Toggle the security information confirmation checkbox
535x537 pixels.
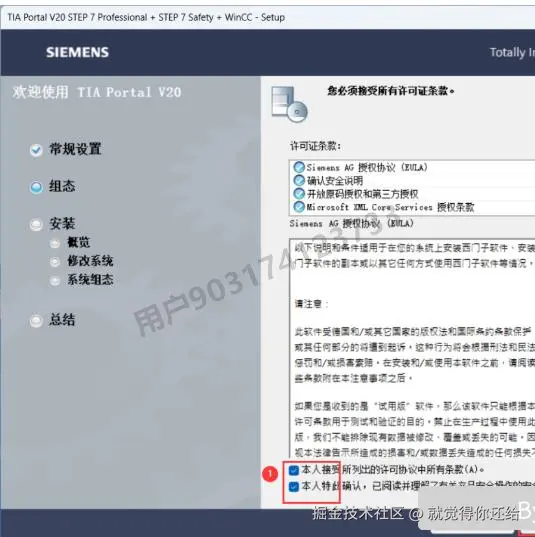click(294, 486)
